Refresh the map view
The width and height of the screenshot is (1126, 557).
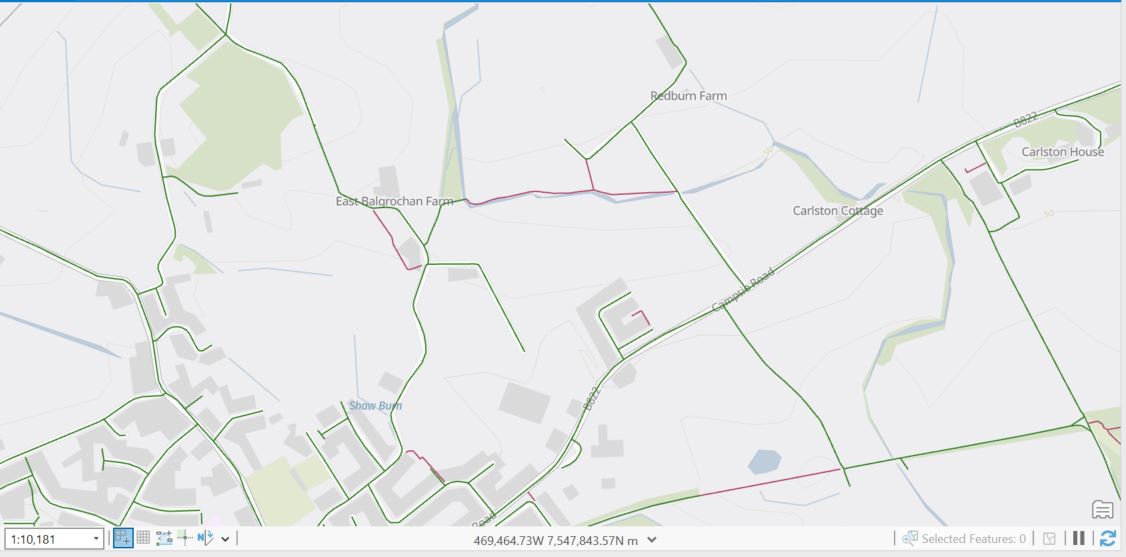pos(1107,538)
